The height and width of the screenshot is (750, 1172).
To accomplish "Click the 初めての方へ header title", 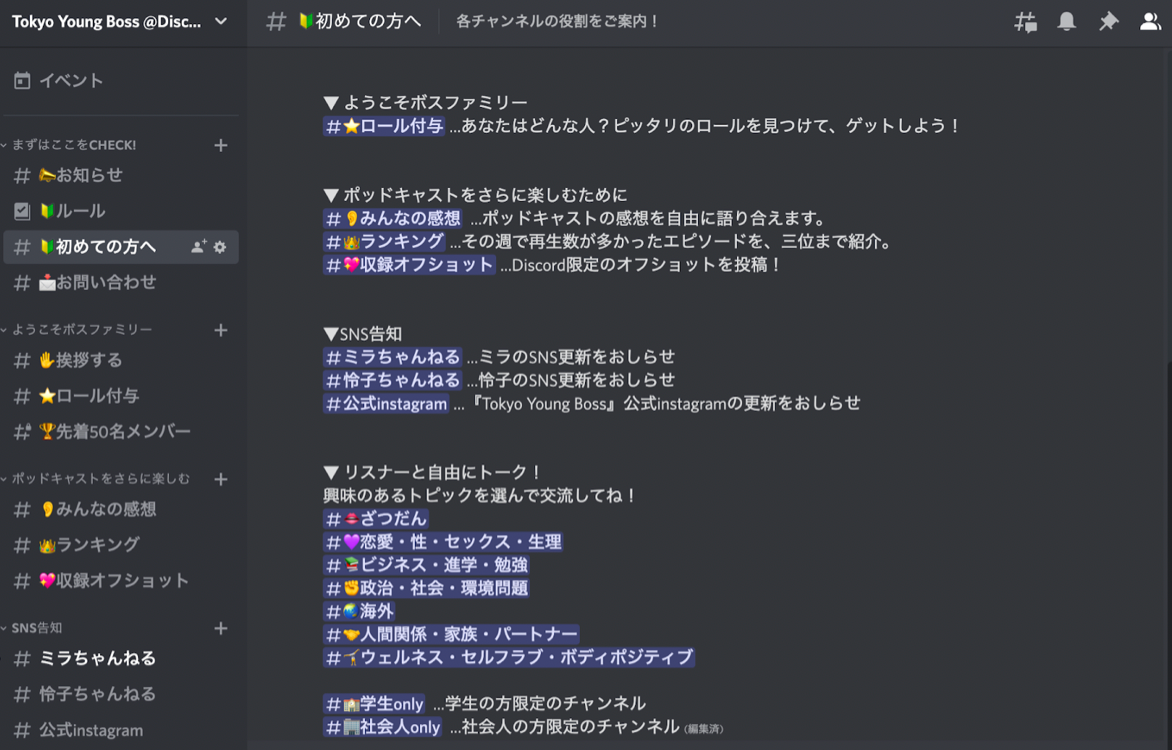I will point(360,22).
